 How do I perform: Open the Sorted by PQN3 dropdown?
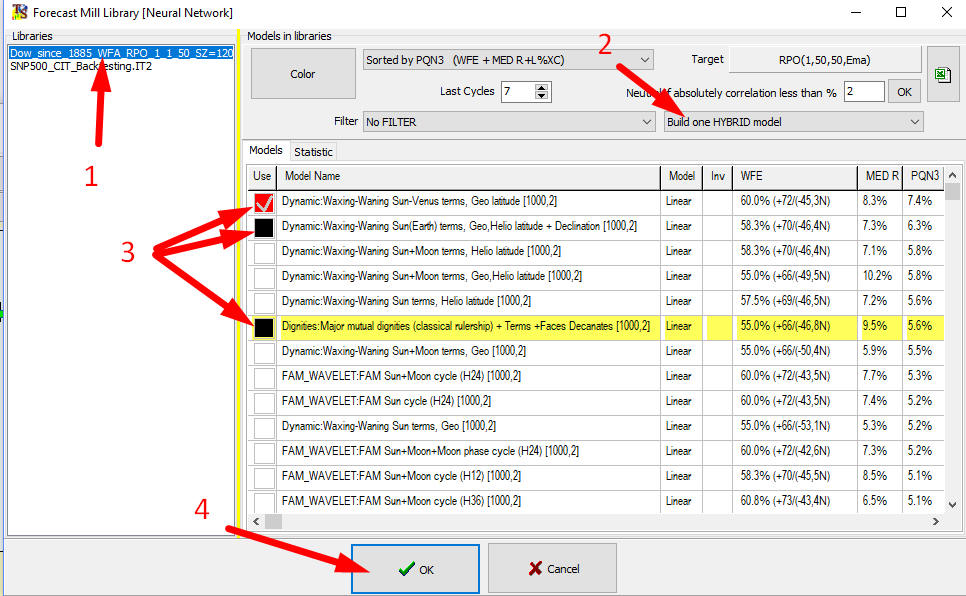pyautogui.click(x=508, y=60)
